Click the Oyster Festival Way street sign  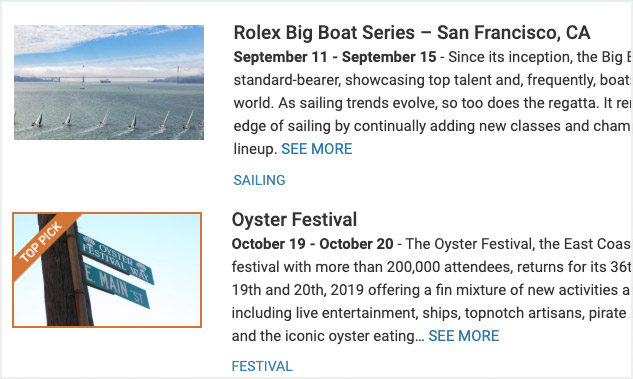(116, 257)
